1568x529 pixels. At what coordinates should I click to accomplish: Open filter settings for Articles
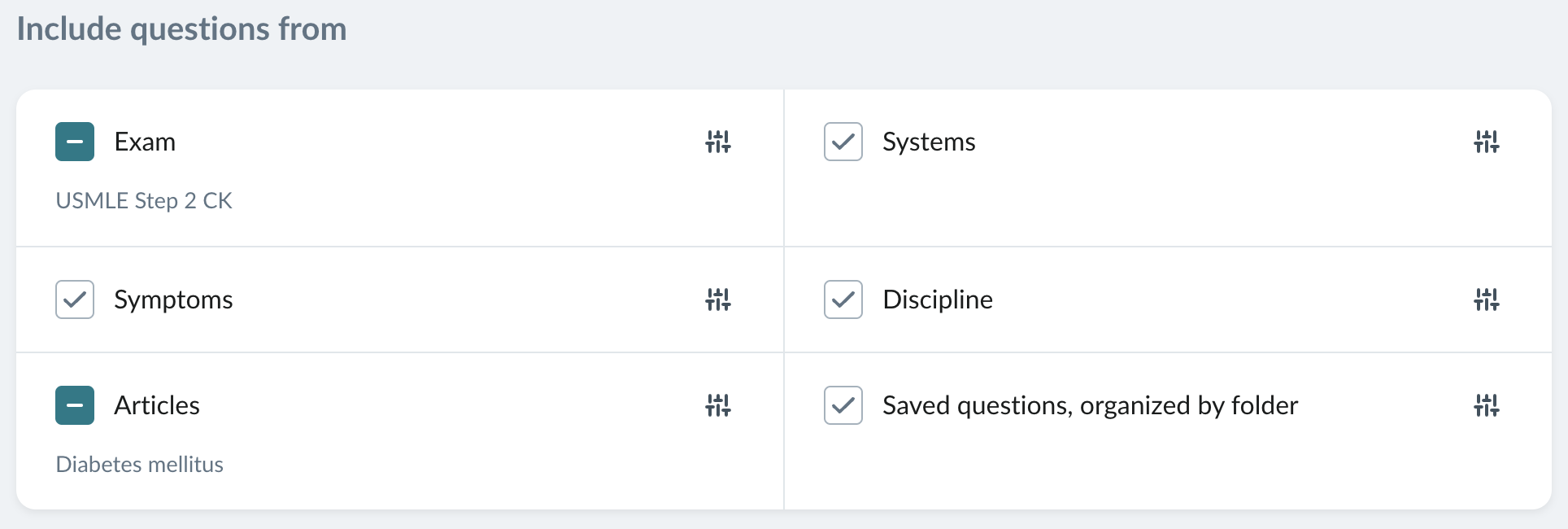tap(718, 405)
